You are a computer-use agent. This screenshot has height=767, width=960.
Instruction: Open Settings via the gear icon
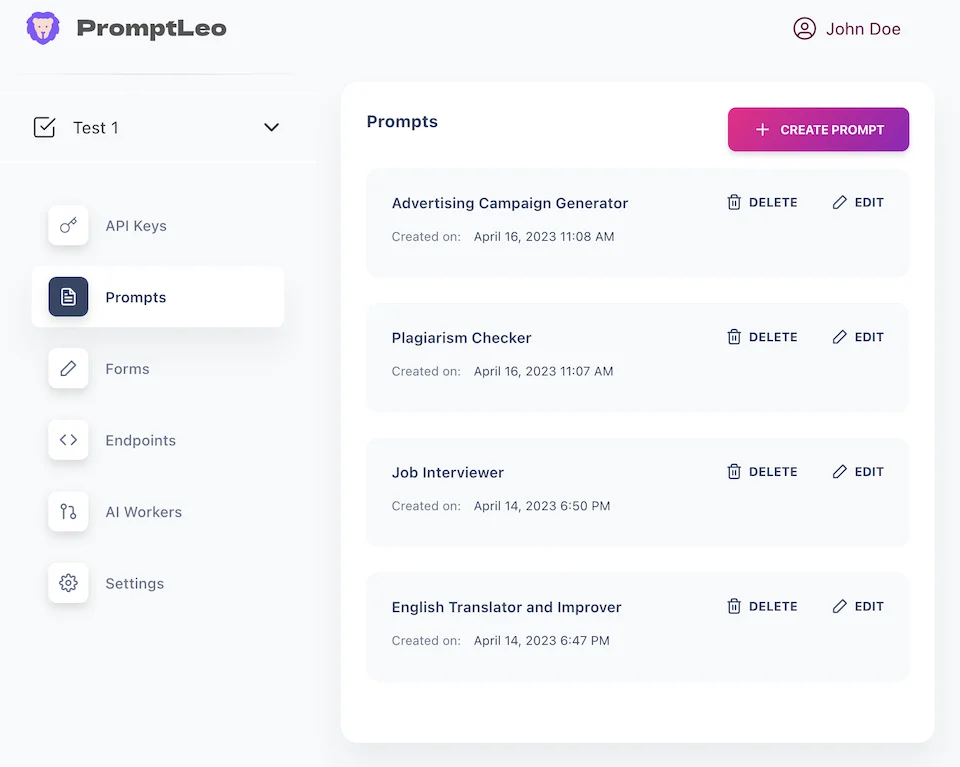click(x=68, y=583)
